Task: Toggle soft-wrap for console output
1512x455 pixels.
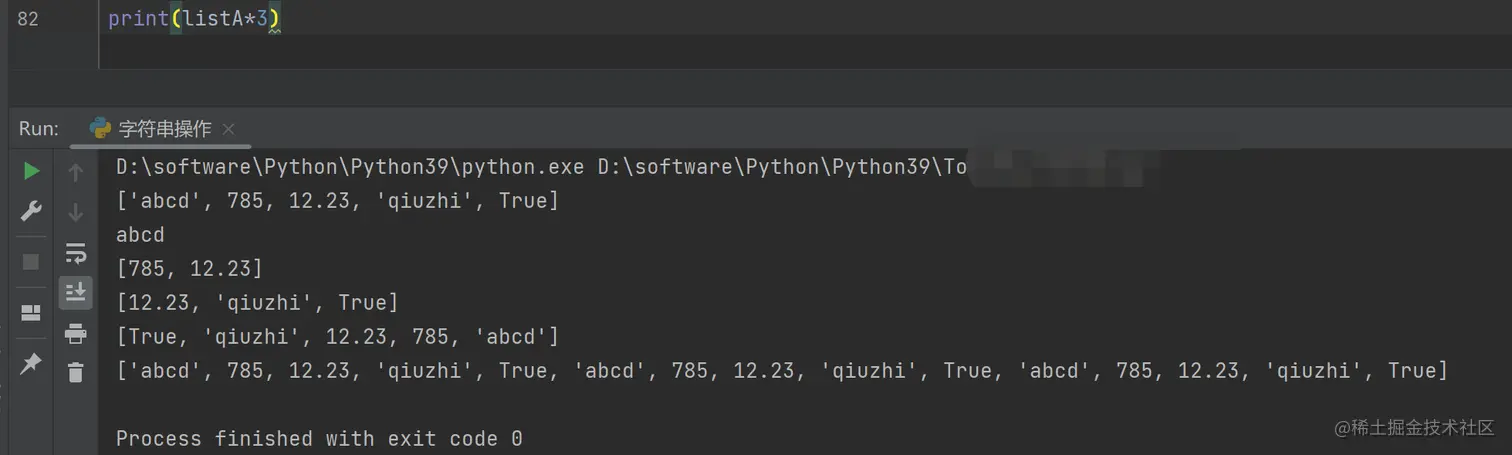Action: click(x=76, y=252)
